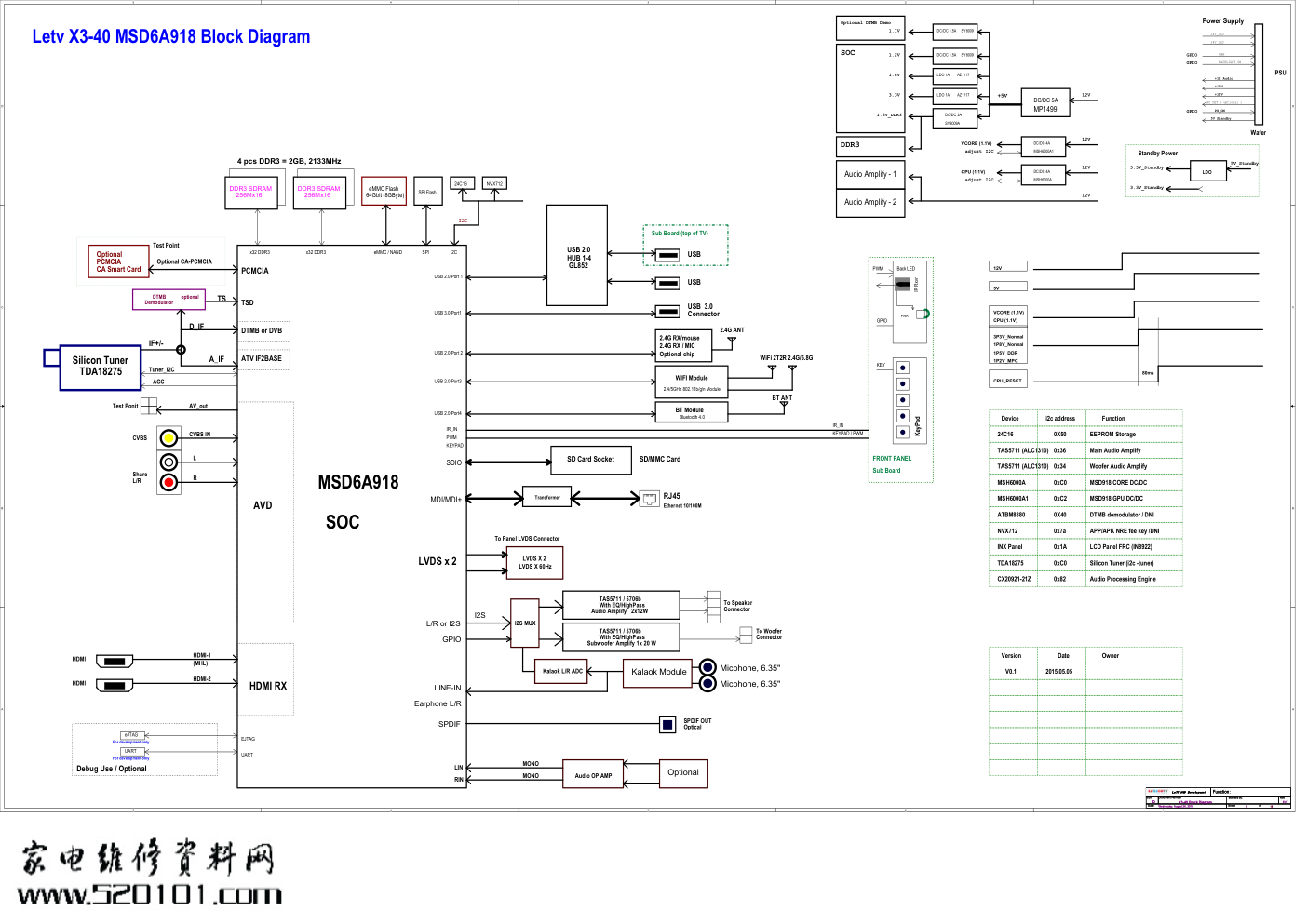The height and width of the screenshot is (924, 1307).
Task: Select the "Power Supply" heading
Action: (1222, 20)
